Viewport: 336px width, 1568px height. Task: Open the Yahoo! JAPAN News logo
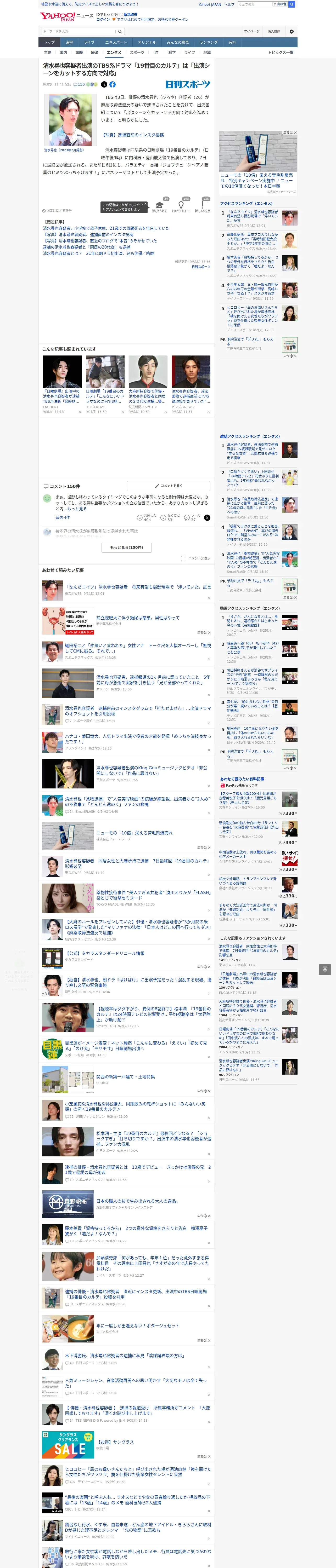coord(66,16)
